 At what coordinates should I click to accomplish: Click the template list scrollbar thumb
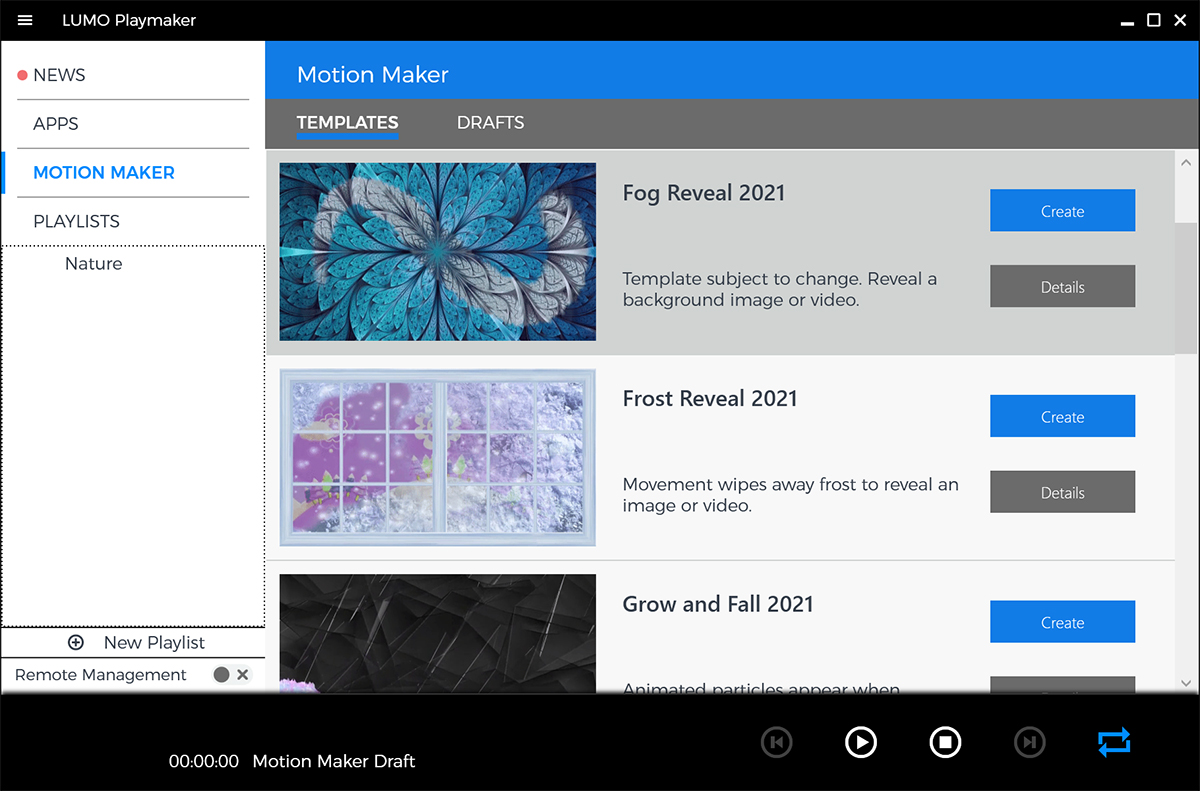coord(1186,288)
